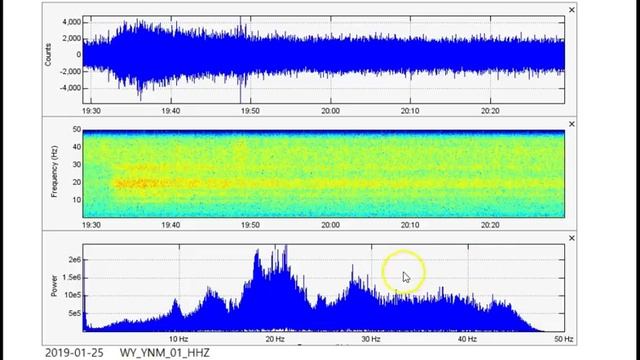Viewport: 640px width, 360px height.
Task: Click the 50 Hz power axis label
Action: (x=564, y=339)
